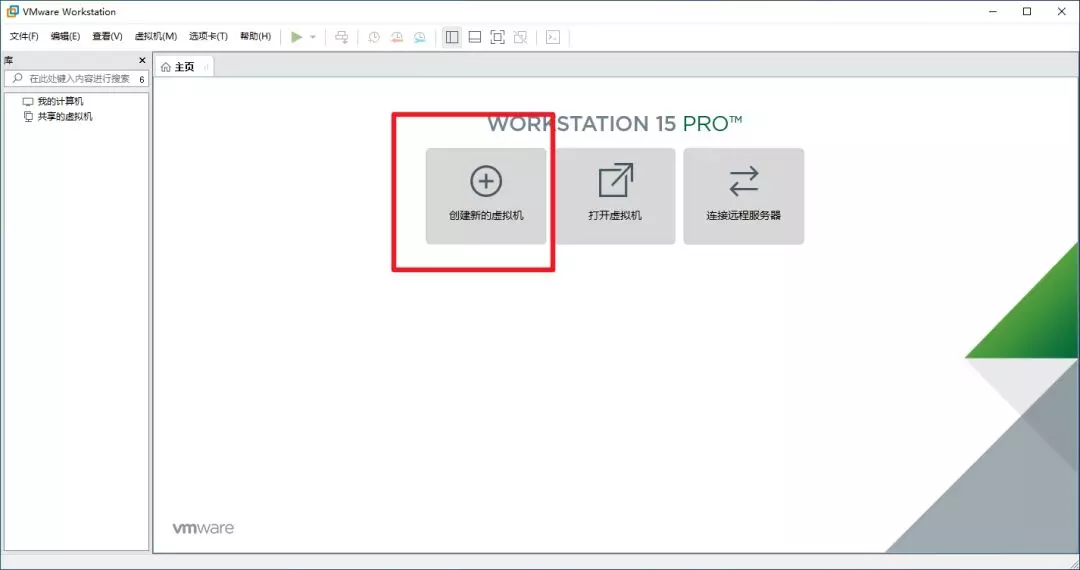Image resolution: width=1080 pixels, height=570 pixels.
Task: Open the 虚拟机(M) menu
Action: tap(155, 37)
